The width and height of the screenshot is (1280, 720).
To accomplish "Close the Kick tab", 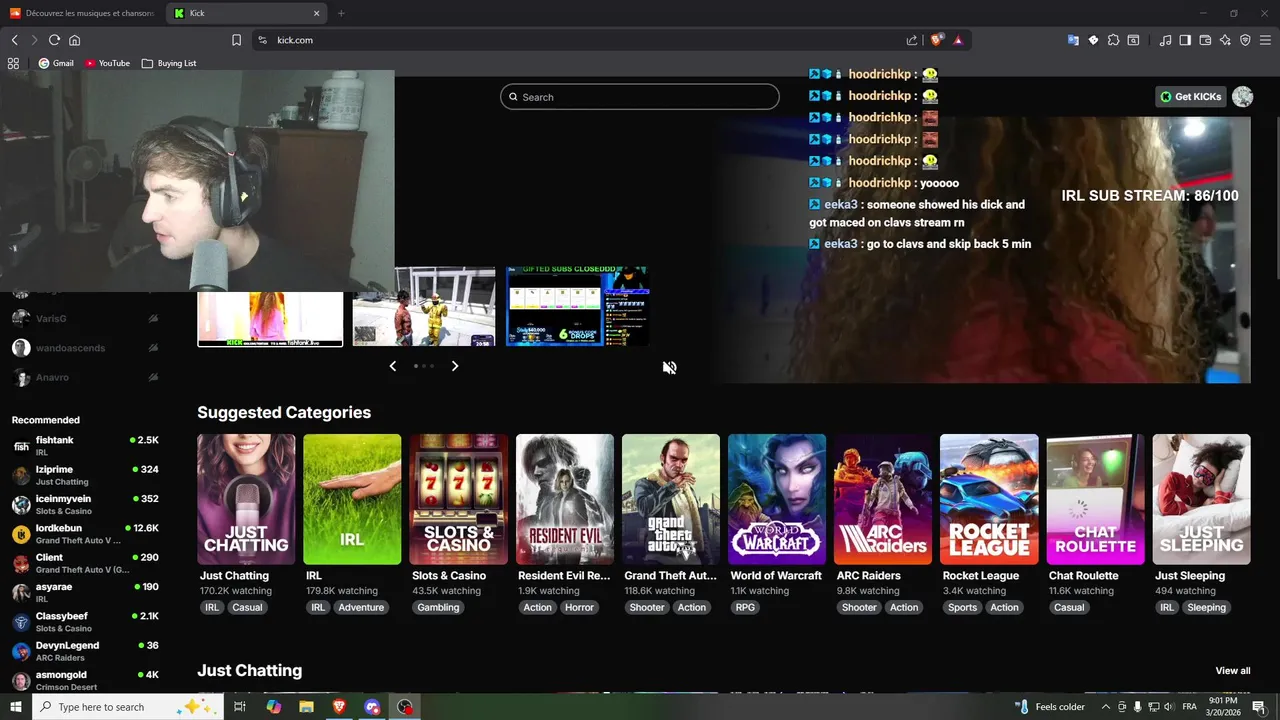I will (x=317, y=13).
